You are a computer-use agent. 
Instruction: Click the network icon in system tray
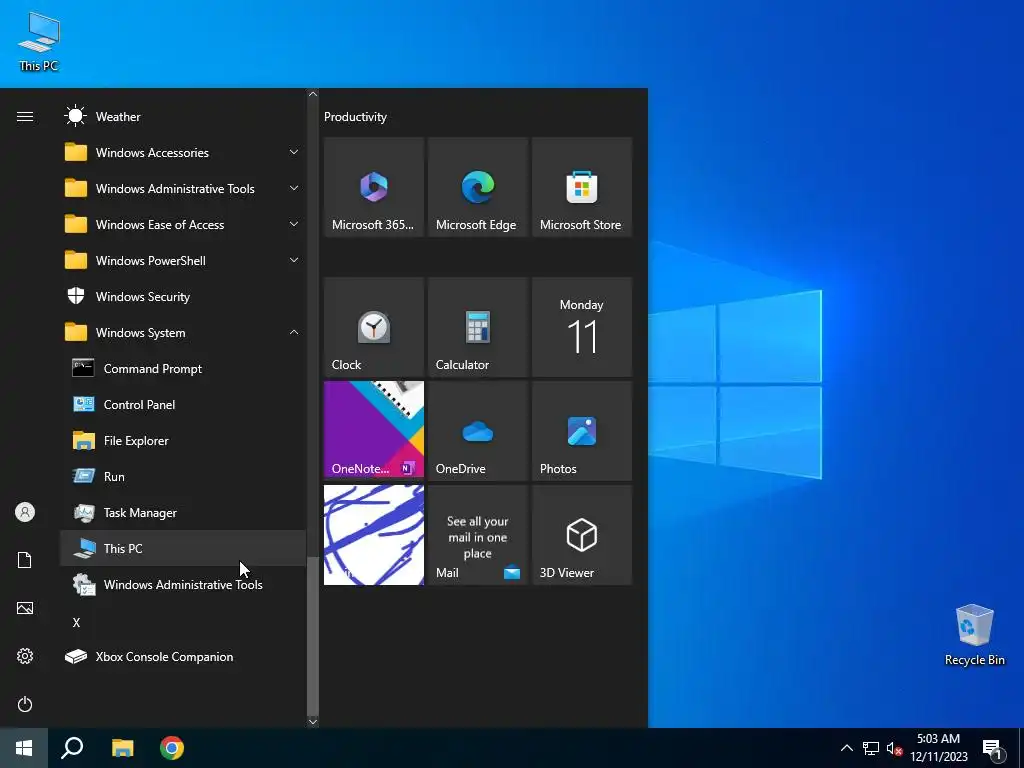coord(871,748)
